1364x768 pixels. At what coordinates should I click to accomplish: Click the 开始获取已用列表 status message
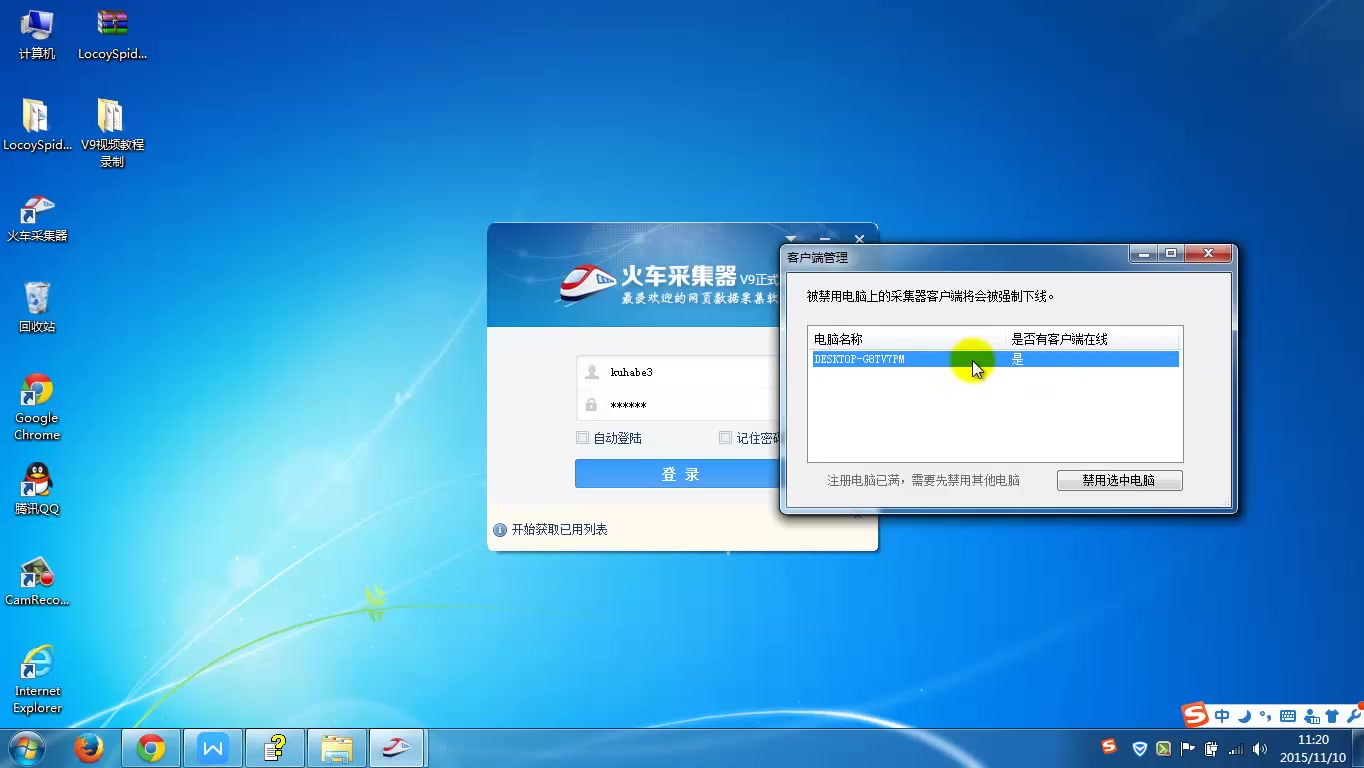[x=559, y=530]
